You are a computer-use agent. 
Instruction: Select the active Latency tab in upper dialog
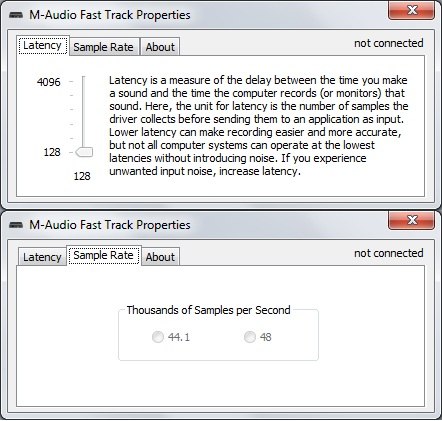[43, 45]
